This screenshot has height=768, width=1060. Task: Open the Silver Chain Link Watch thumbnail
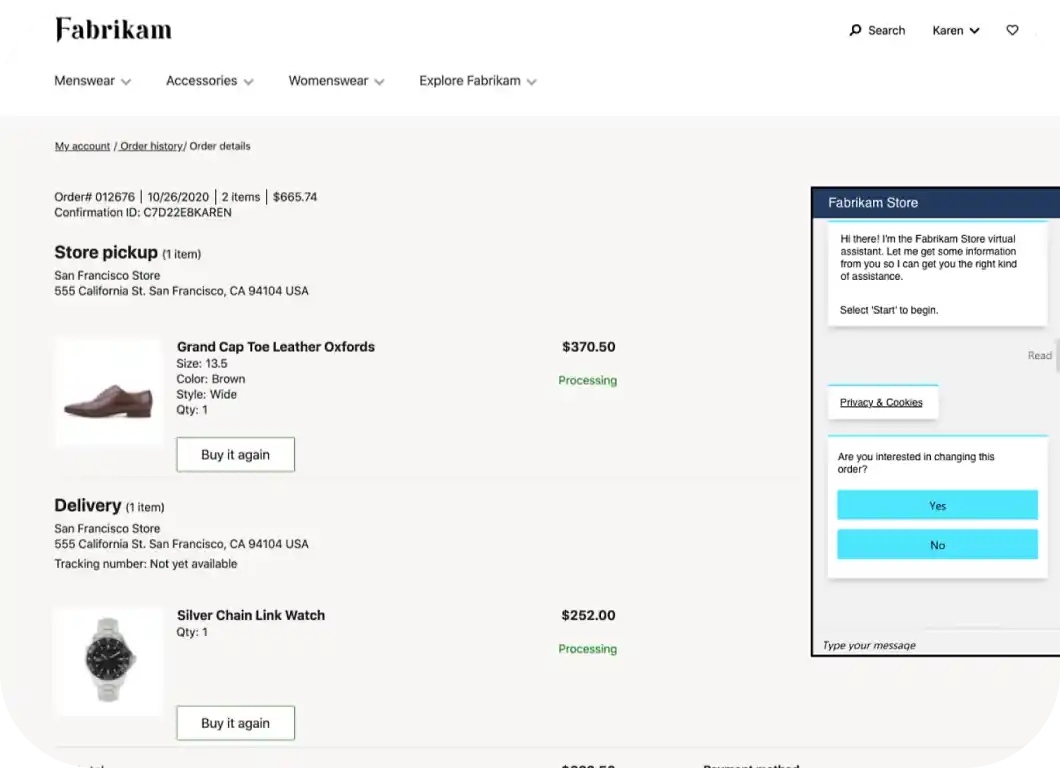click(108, 660)
